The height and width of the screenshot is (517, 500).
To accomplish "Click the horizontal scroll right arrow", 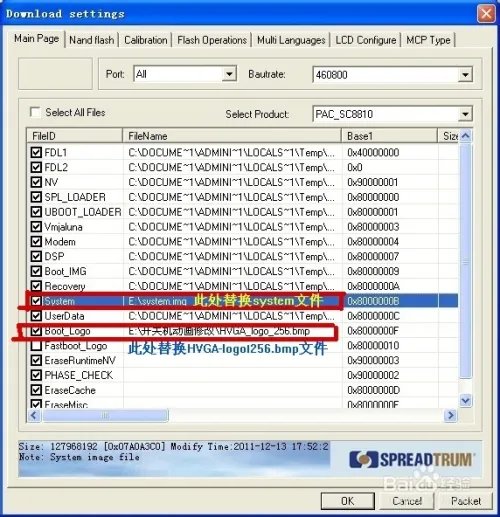I will 450,415.
